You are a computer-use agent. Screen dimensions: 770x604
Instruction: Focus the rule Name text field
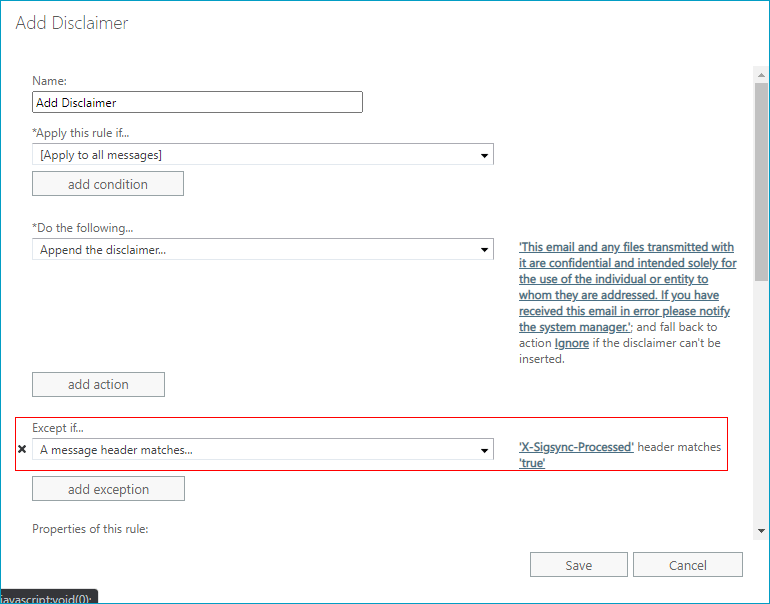197,102
